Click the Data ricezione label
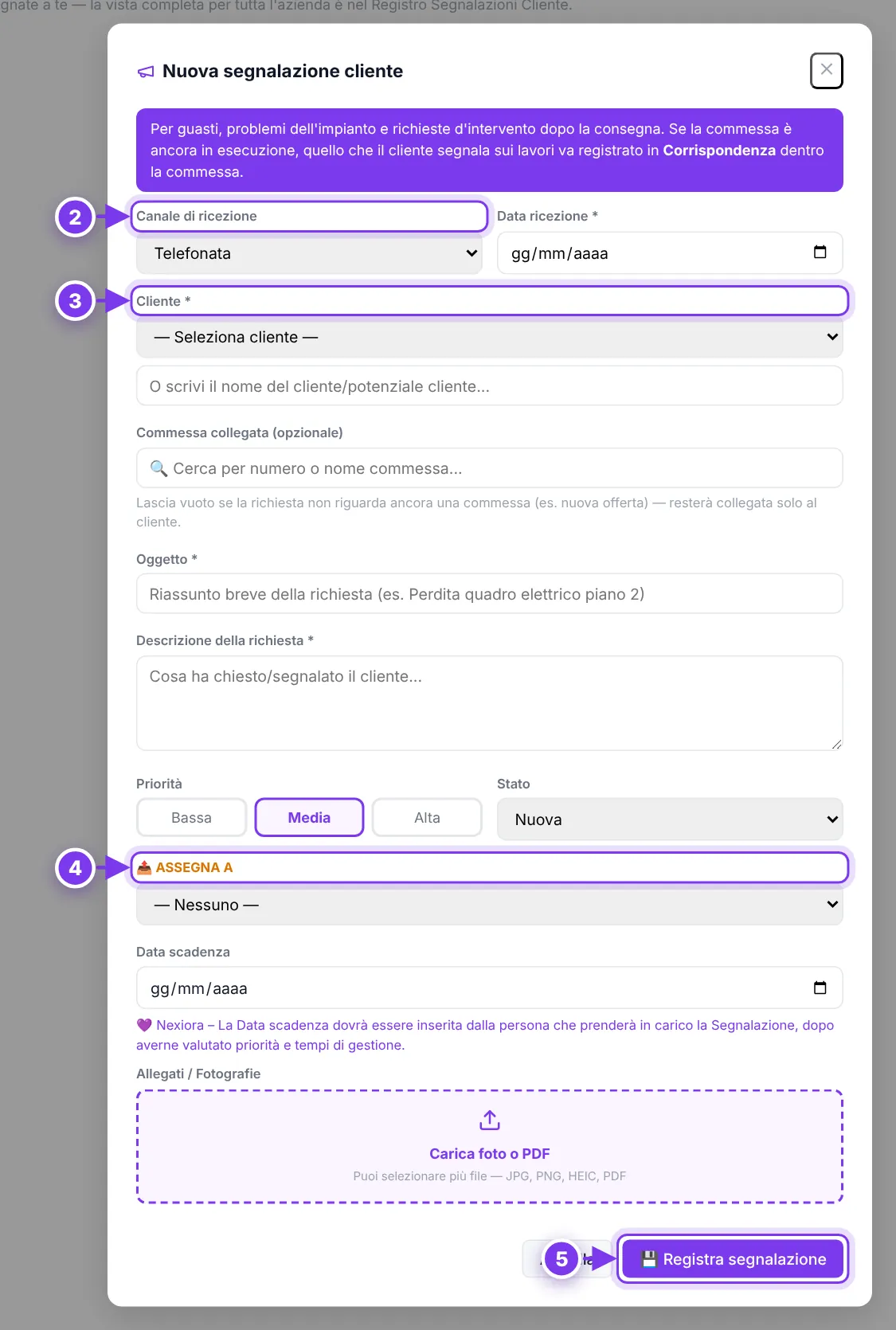This screenshot has height=1330, width=896. tap(547, 216)
